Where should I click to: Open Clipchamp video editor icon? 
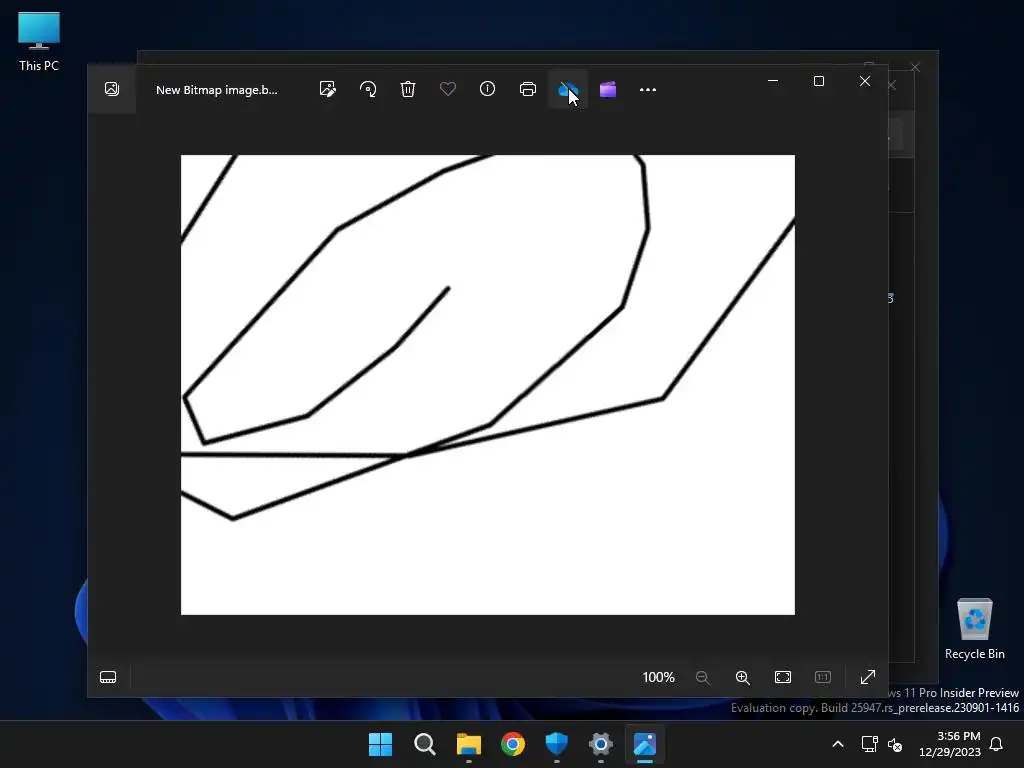[608, 89]
